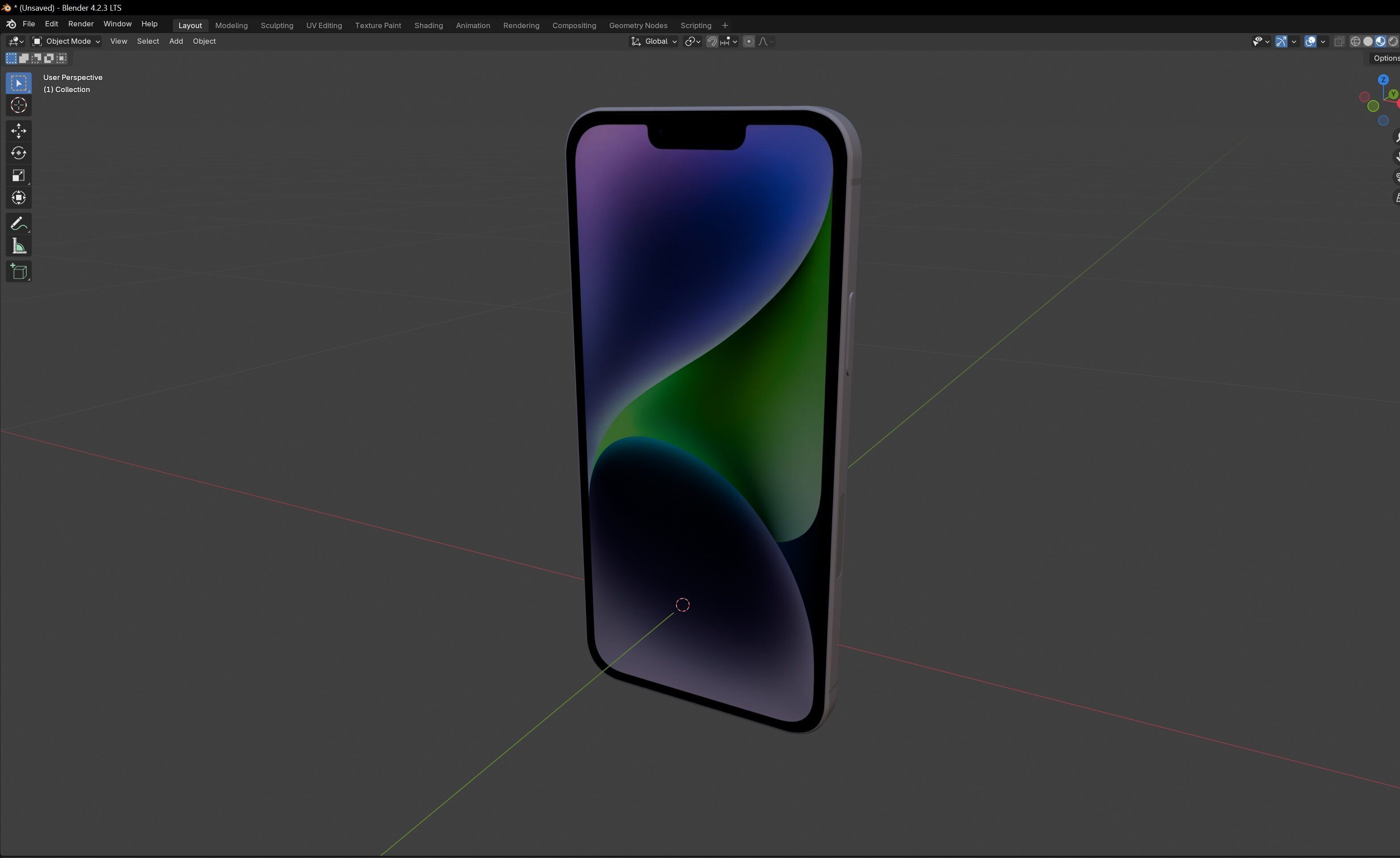Set selection mode to Intersect
Screen dimensions: 1400x858
[x=61, y=58]
